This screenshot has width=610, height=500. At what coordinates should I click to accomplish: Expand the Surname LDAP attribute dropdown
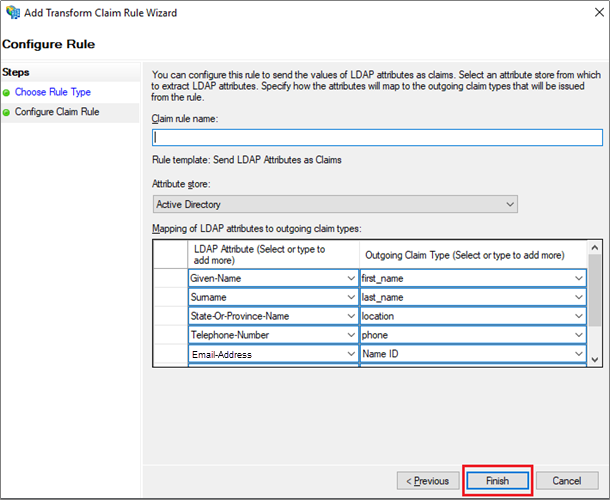point(351,297)
